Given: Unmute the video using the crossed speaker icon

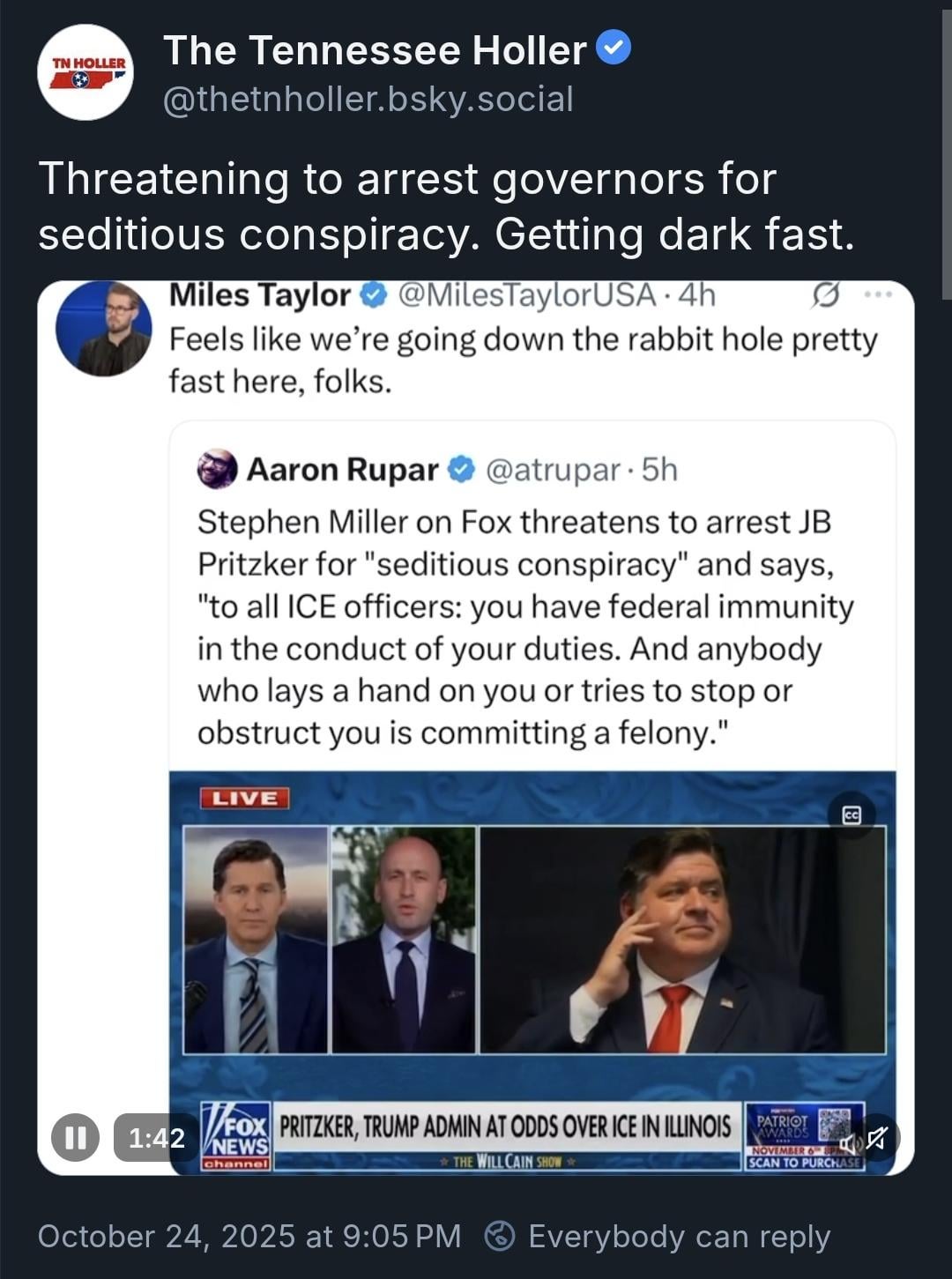Looking at the screenshot, I should pyautogui.click(x=875, y=1139).
